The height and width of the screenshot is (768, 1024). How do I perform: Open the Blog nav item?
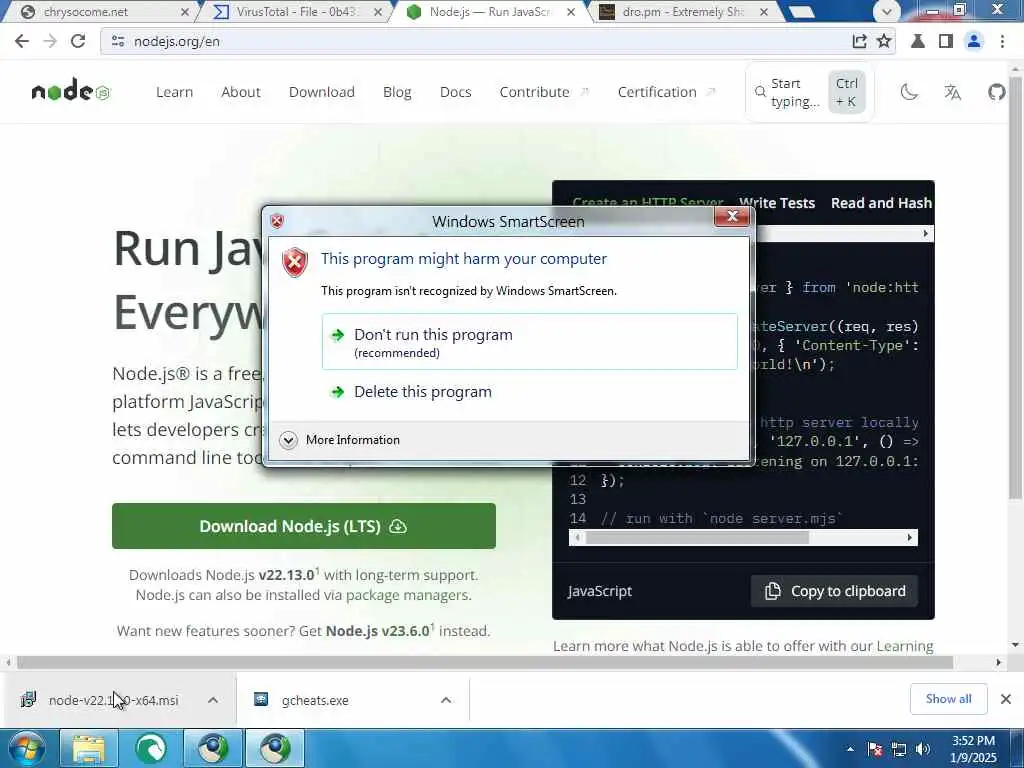(397, 92)
